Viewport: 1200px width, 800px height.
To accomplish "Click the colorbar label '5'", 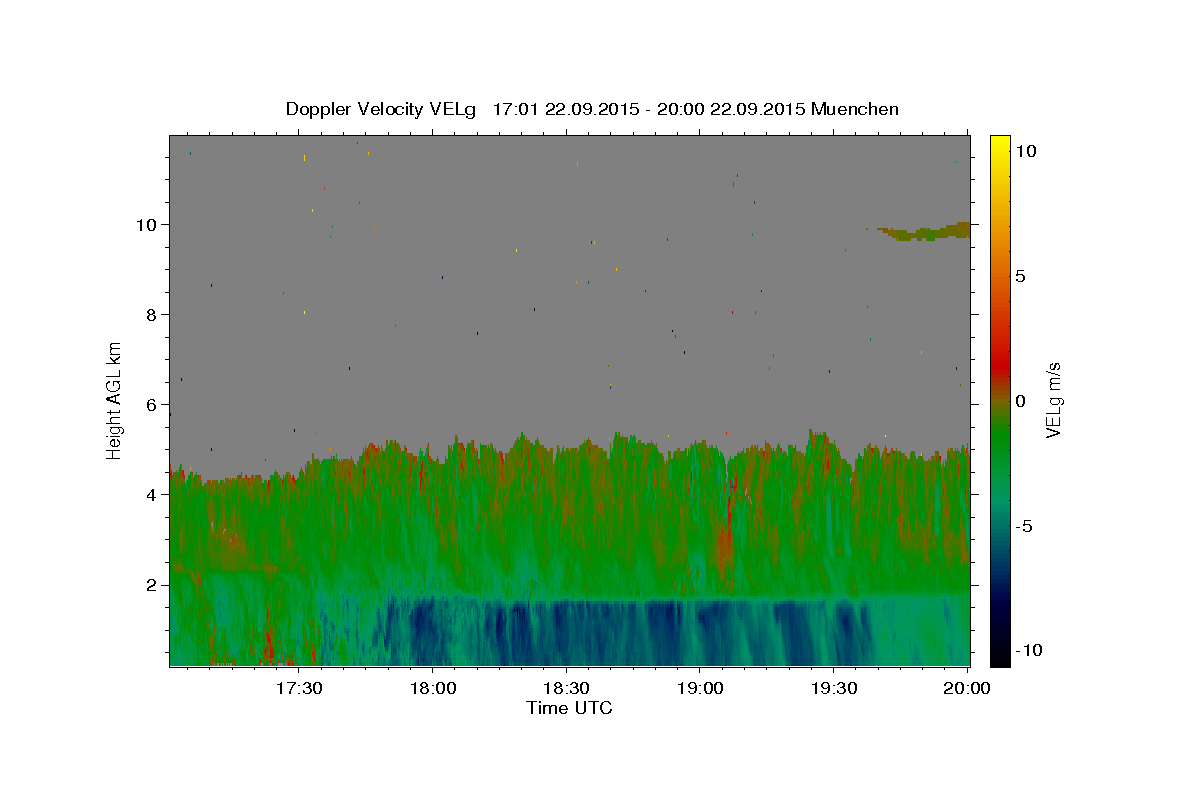I will [x=1020, y=275].
